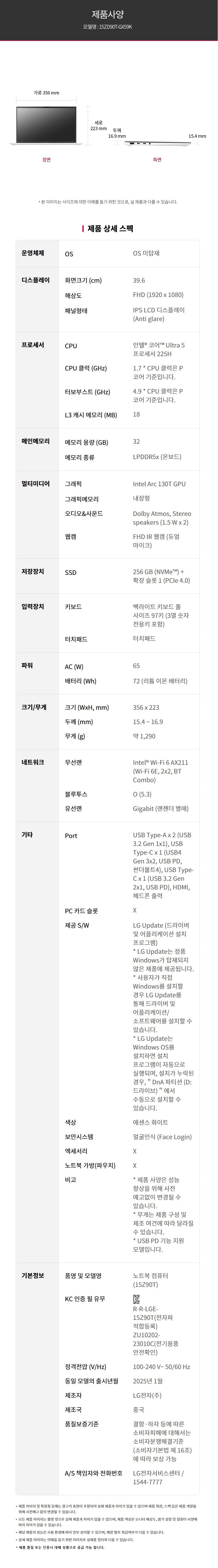Click the 정면 caption under the laptop
The image size is (218, 1568).
46,160
